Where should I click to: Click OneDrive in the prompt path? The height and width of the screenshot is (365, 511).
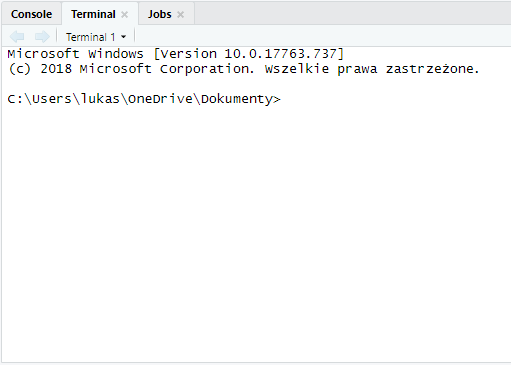tap(160, 99)
